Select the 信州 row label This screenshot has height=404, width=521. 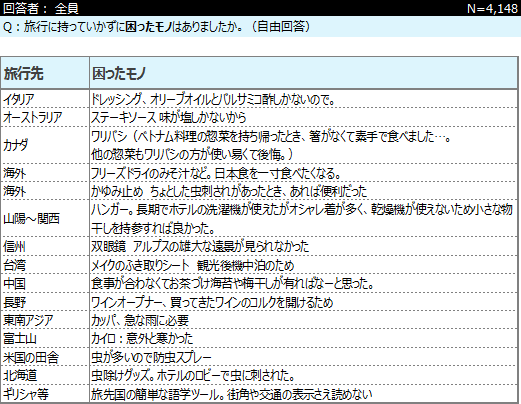click(45, 246)
